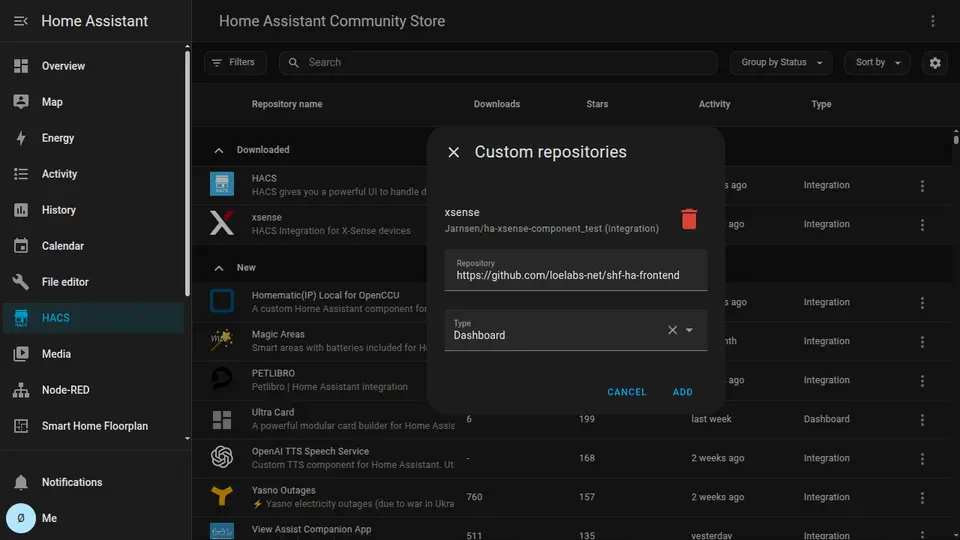Click the ADD button
Screen dimensions: 960x540
pos(683,392)
